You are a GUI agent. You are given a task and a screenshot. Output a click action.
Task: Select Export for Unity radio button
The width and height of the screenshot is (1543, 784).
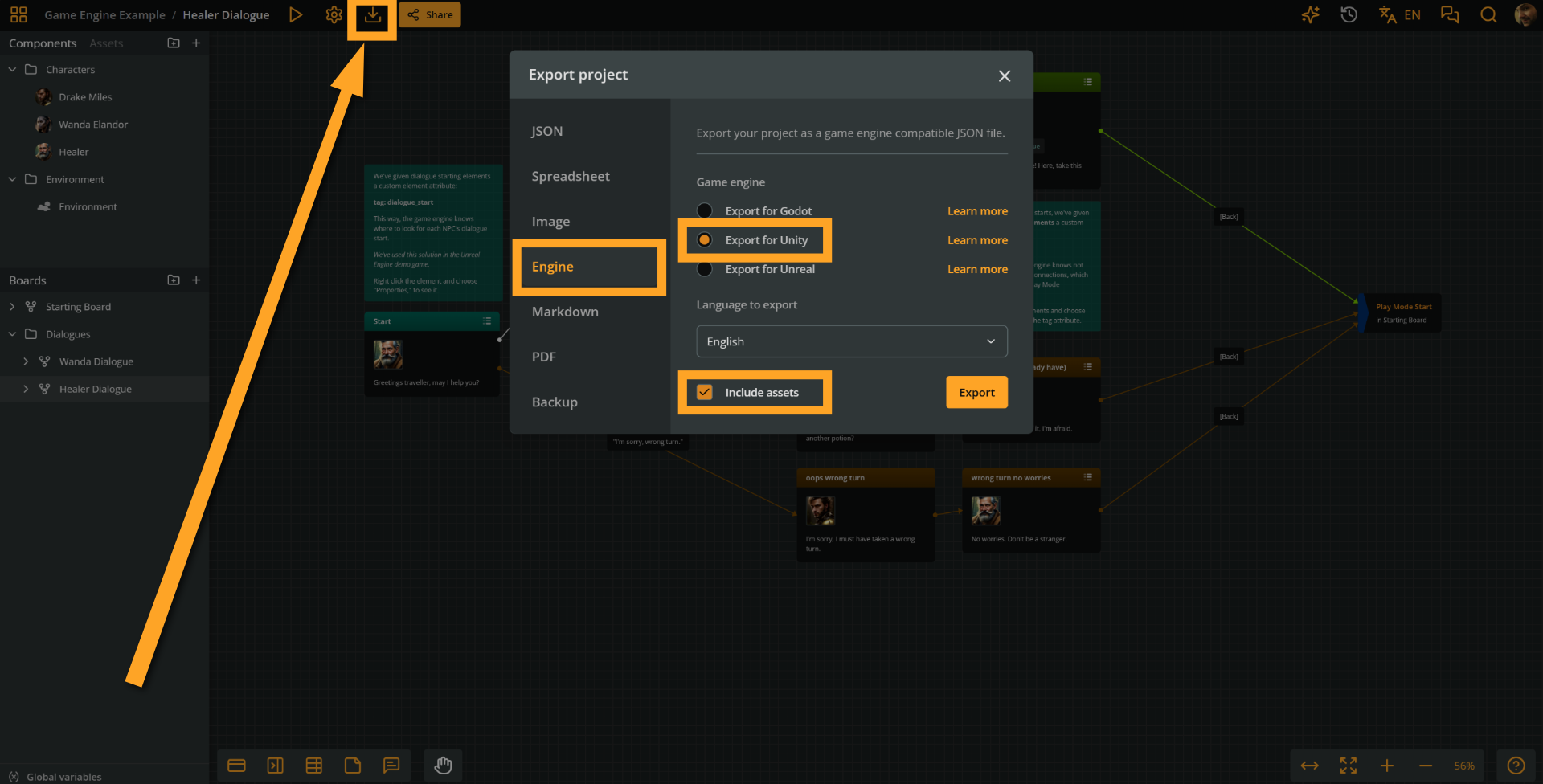click(705, 239)
